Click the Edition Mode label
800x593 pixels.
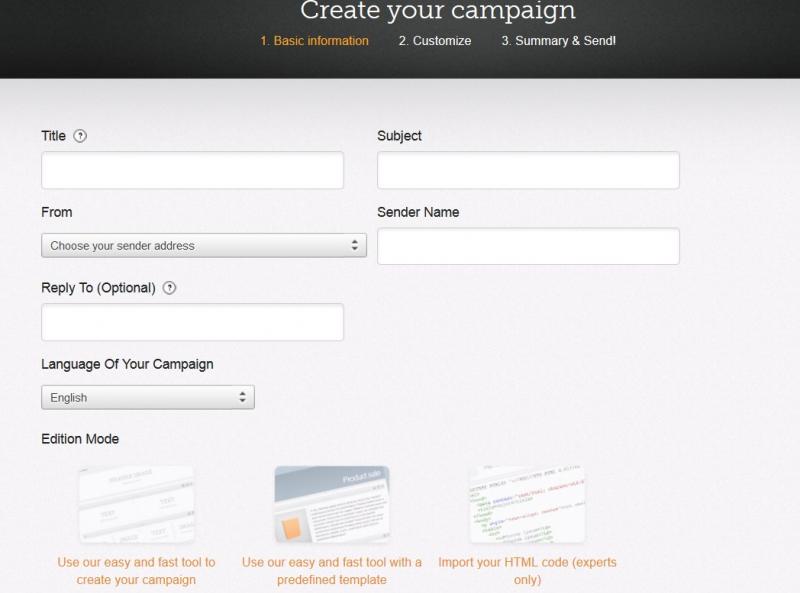(x=80, y=439)
